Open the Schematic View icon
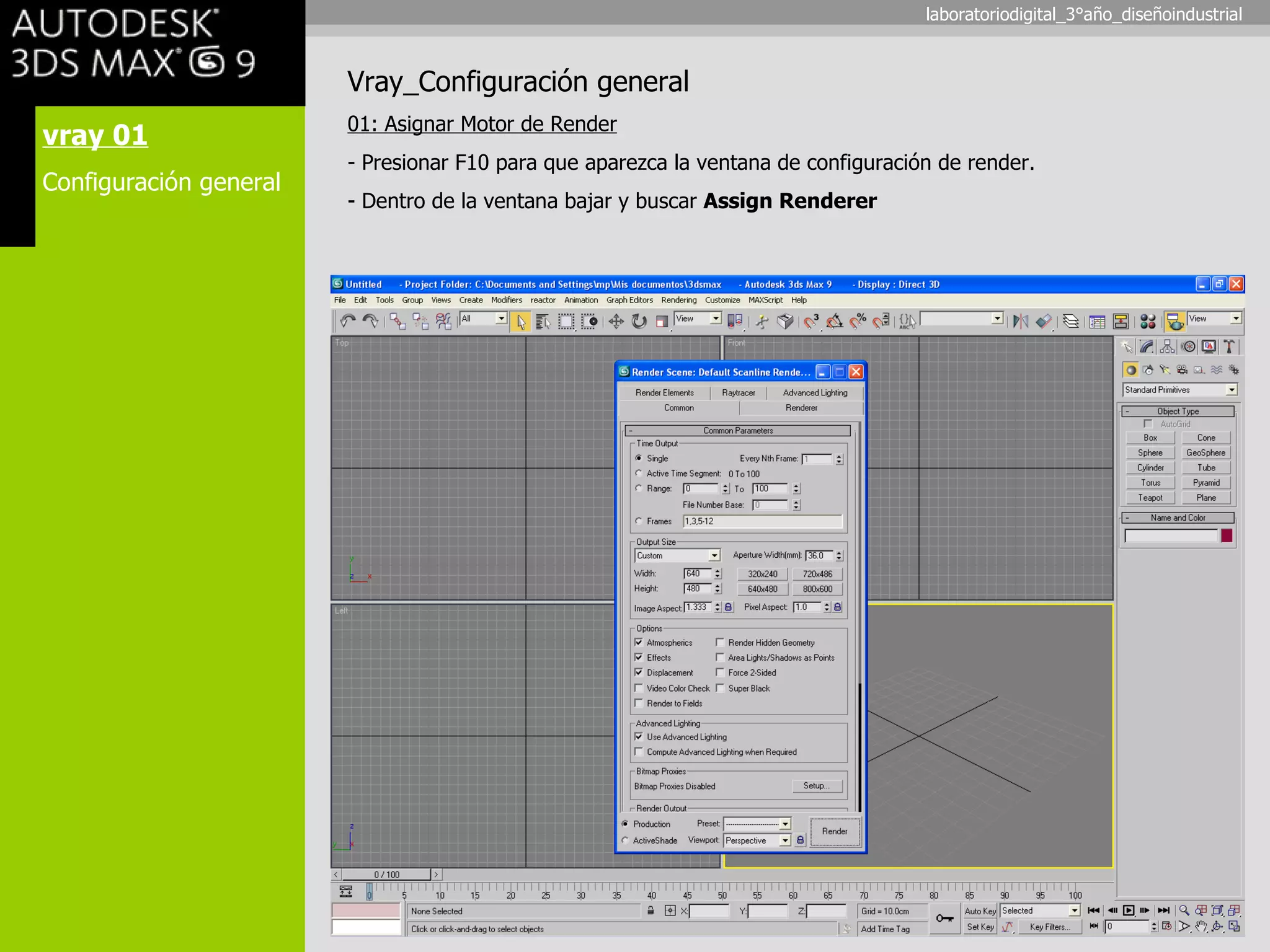Screen dimensions: 1270x952 [1121, 321]
